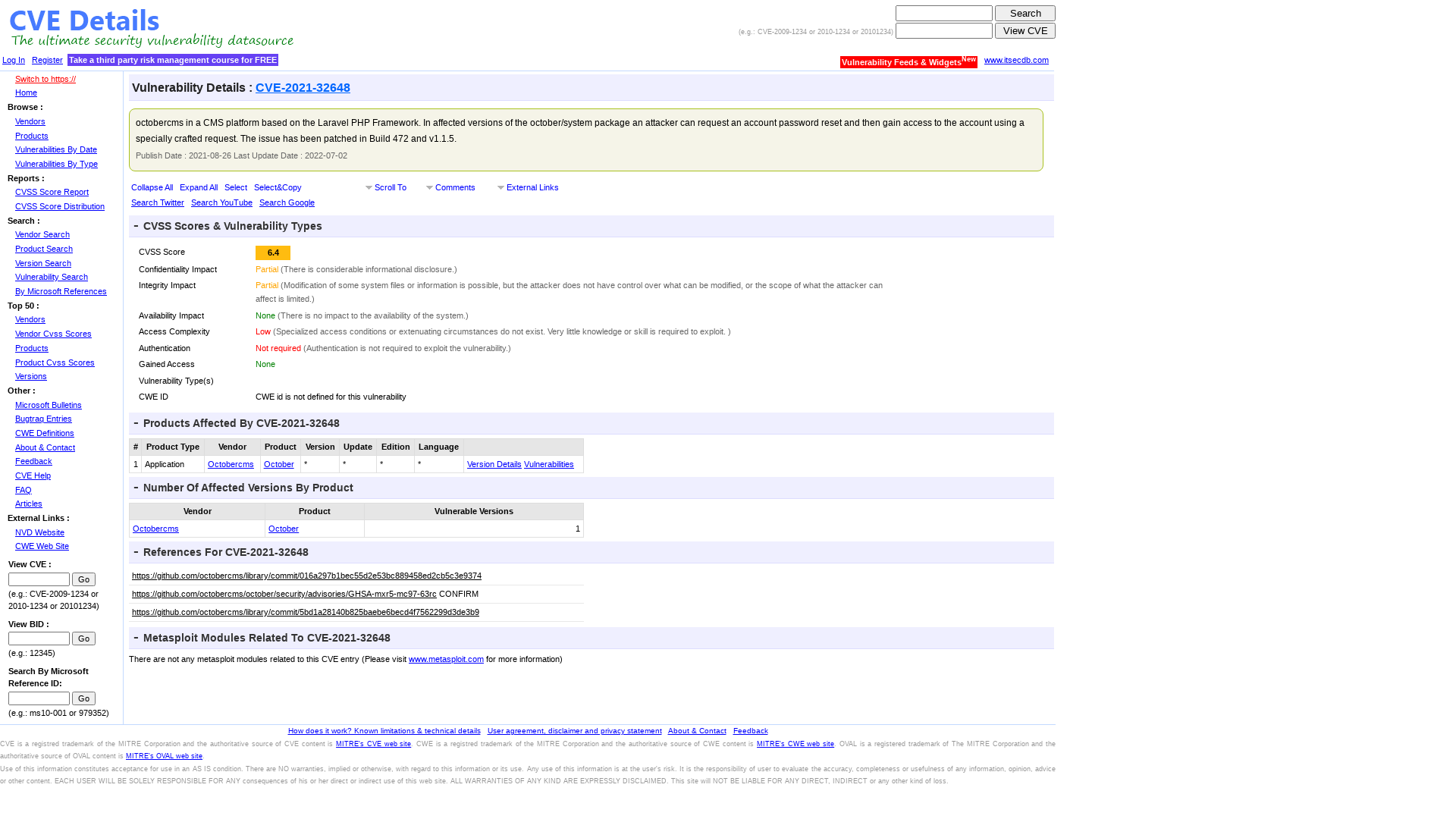
Task: Open Vulnerabilities By Date
Action: [x=56, y=149]
